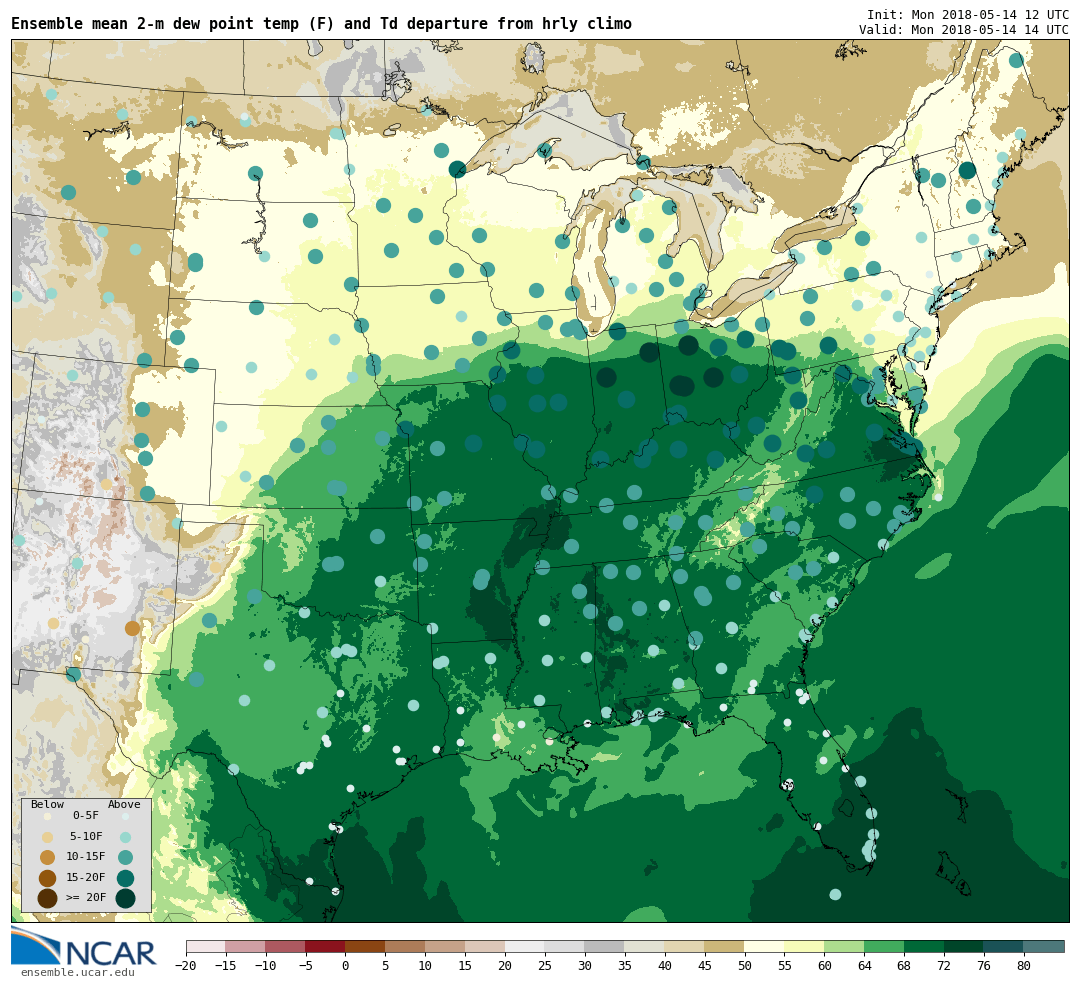Click the '0' colorbar tick label
The width and height of the screenshot is (1080, 985).
[346, 966]
